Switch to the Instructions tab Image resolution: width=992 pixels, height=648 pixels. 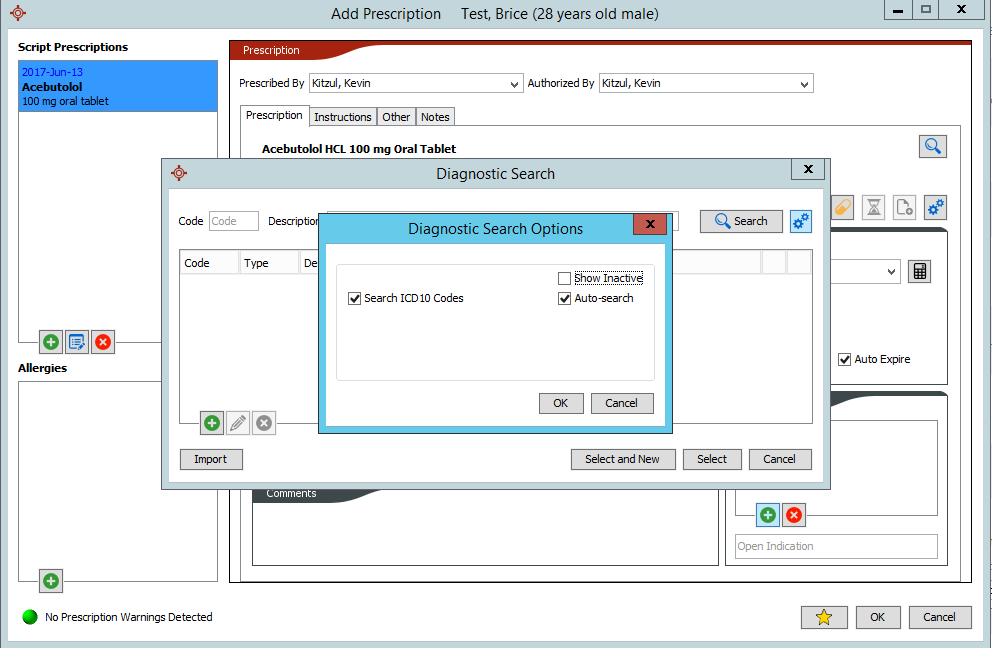[x=342, y=117]
